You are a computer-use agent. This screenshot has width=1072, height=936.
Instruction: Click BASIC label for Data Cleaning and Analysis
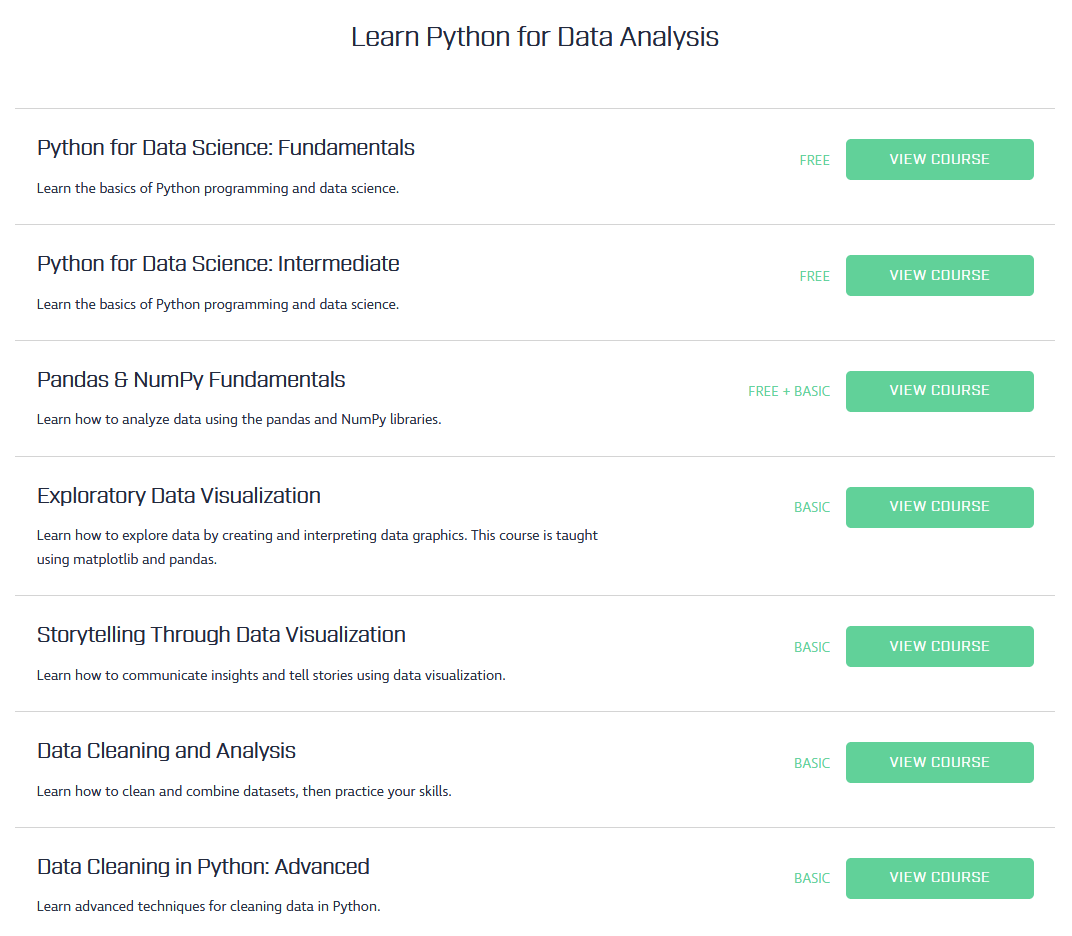coord(811,763)
